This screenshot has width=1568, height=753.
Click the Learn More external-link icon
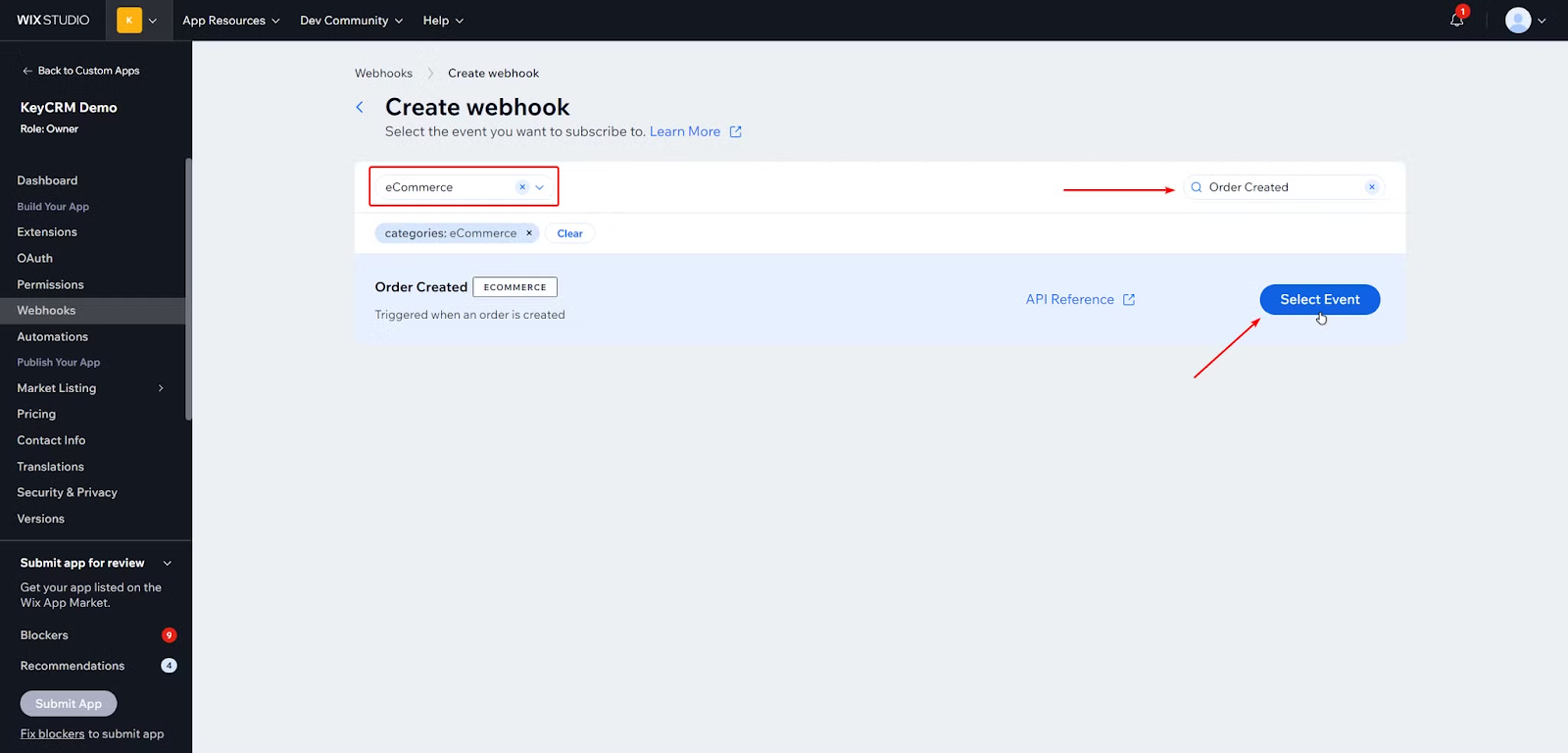736,131
